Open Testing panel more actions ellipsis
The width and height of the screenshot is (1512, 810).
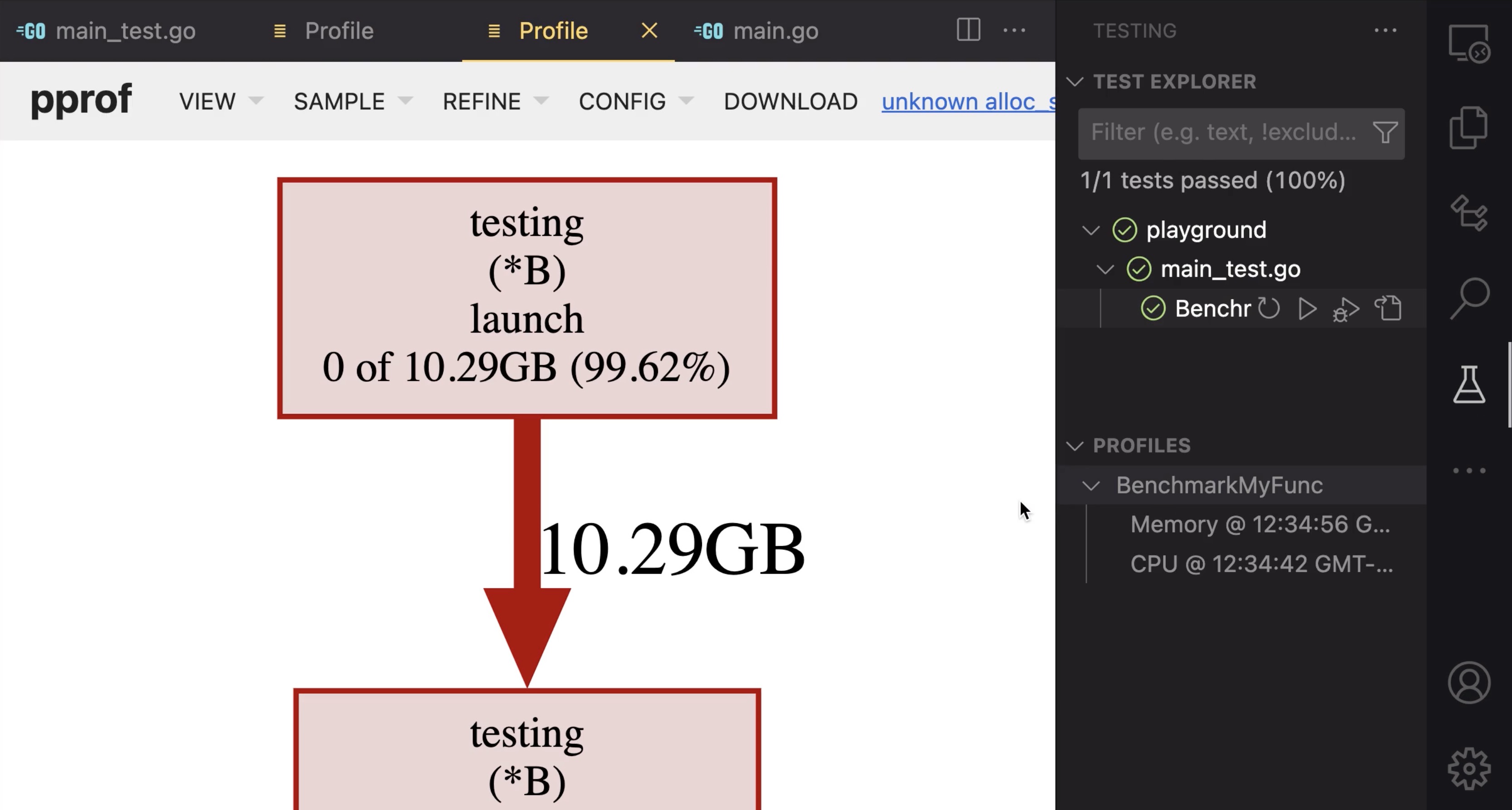1385,30
